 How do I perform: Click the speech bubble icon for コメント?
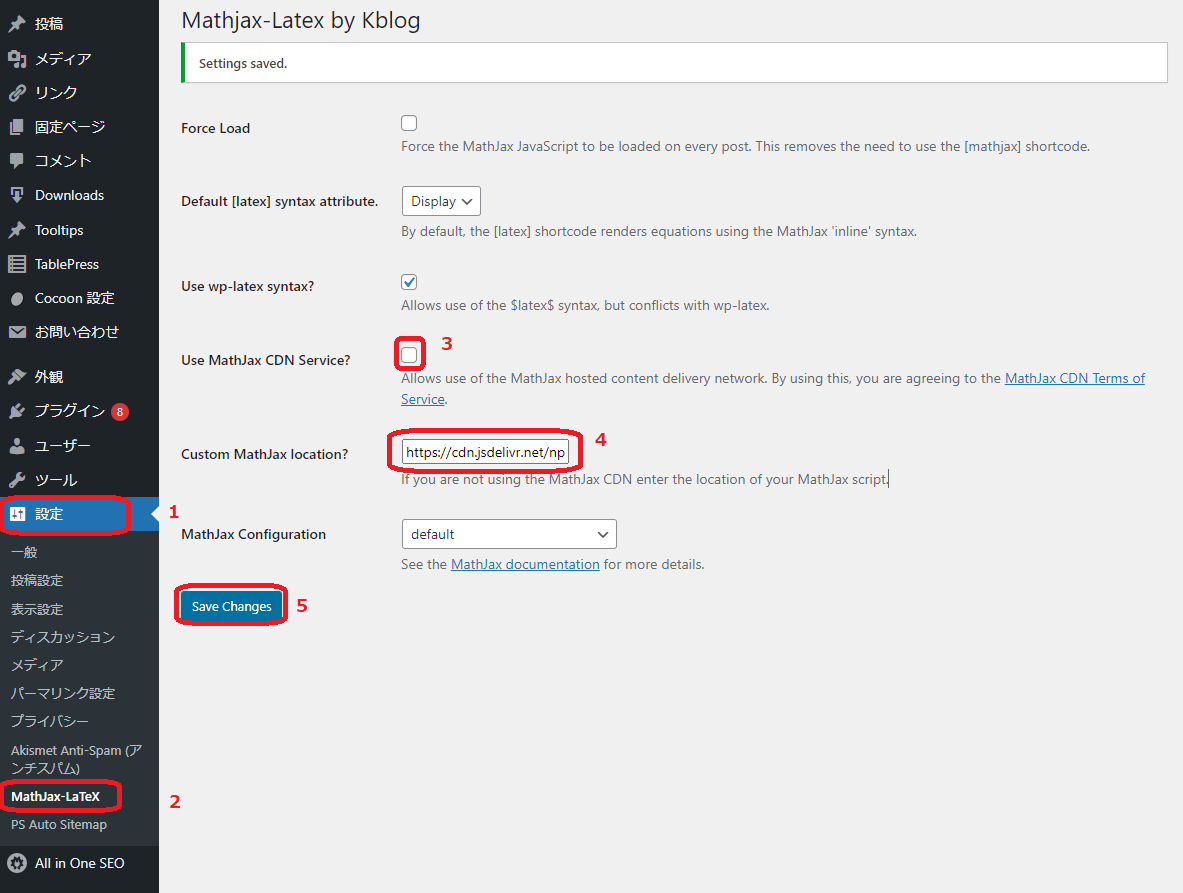[17, 161]
